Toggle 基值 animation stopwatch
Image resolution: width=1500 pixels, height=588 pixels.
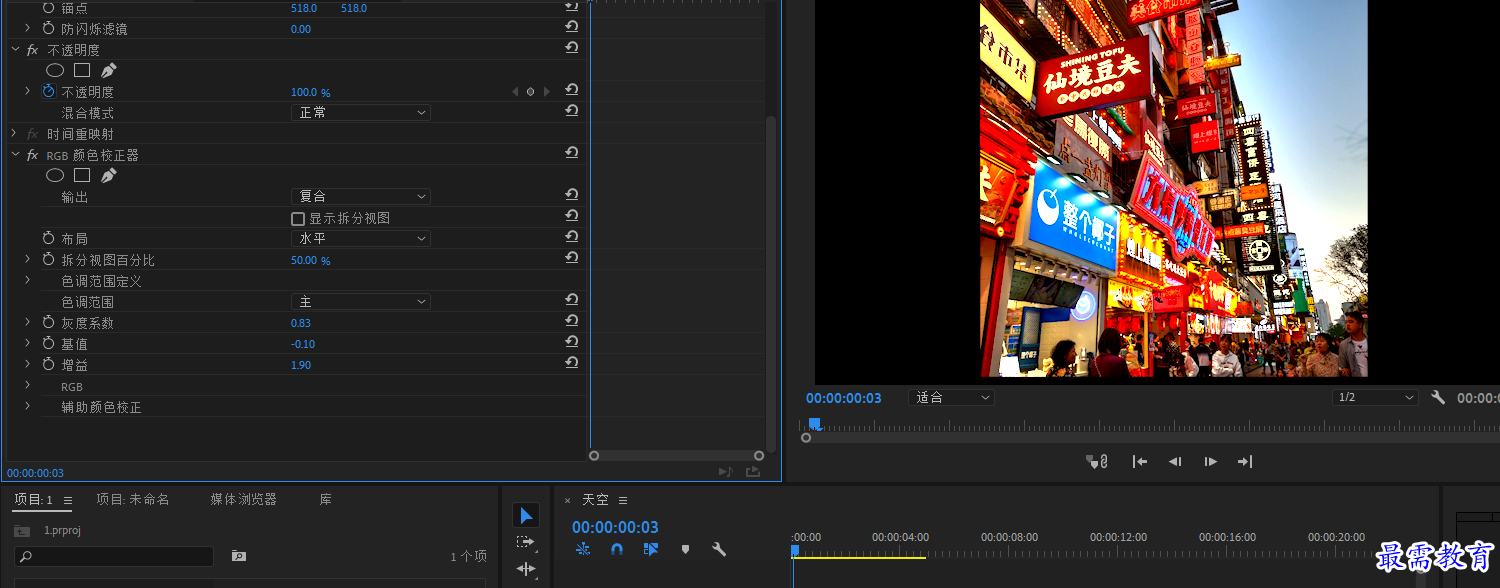tap(49, 343)
